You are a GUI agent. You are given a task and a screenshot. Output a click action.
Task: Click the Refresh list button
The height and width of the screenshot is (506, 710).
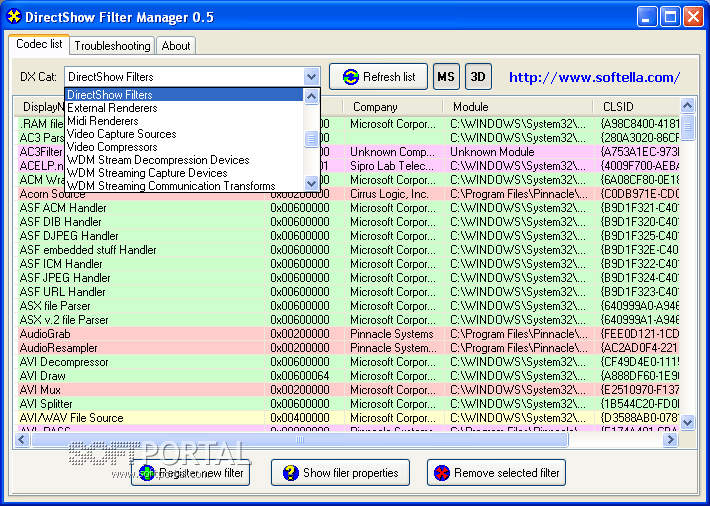378,77
